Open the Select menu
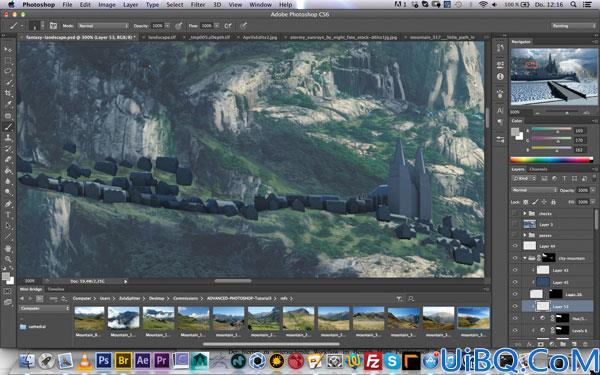 pyautogui.click(x=175, y=5)
